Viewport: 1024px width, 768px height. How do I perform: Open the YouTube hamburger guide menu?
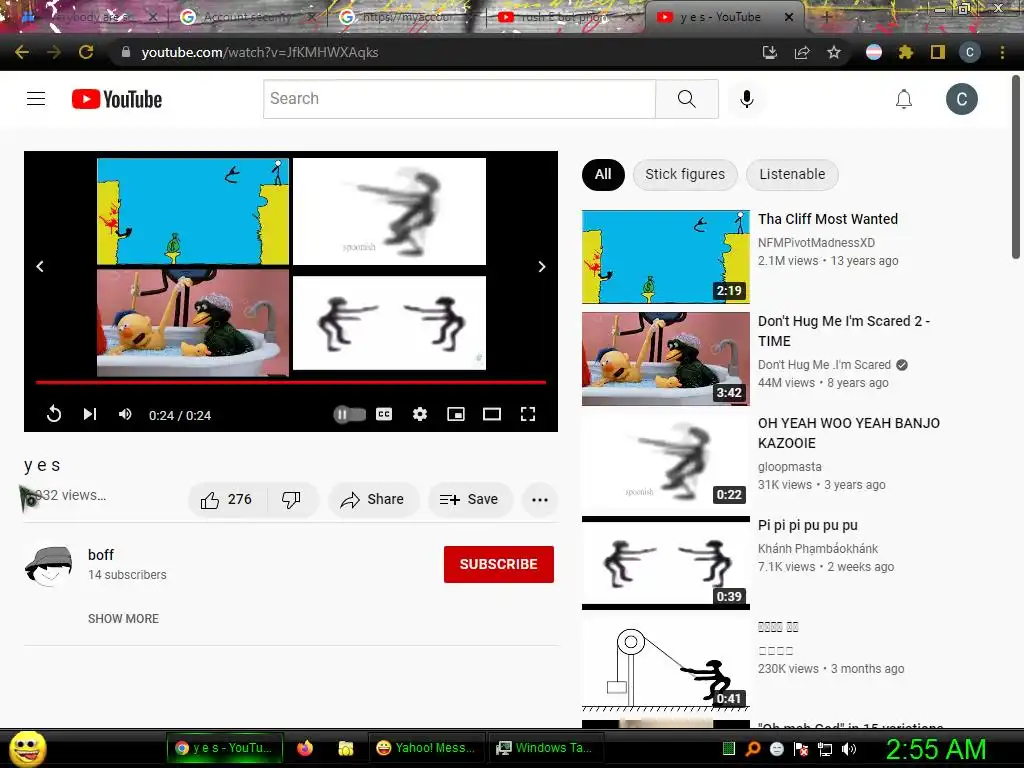pyautogui.click(x=36, y=99)
